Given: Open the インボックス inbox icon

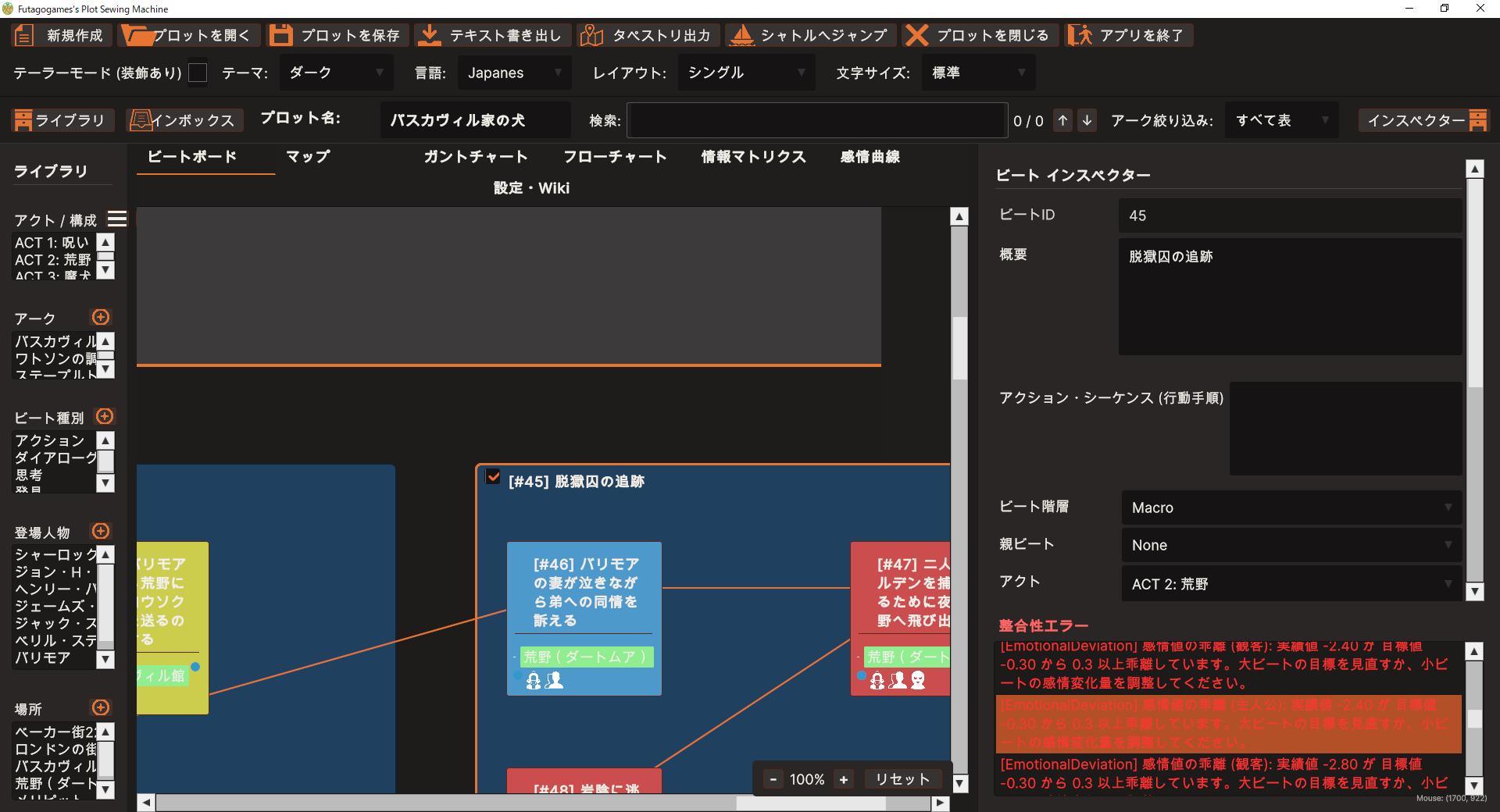Looking at the screenshot, I should click(x=141, y=120).
